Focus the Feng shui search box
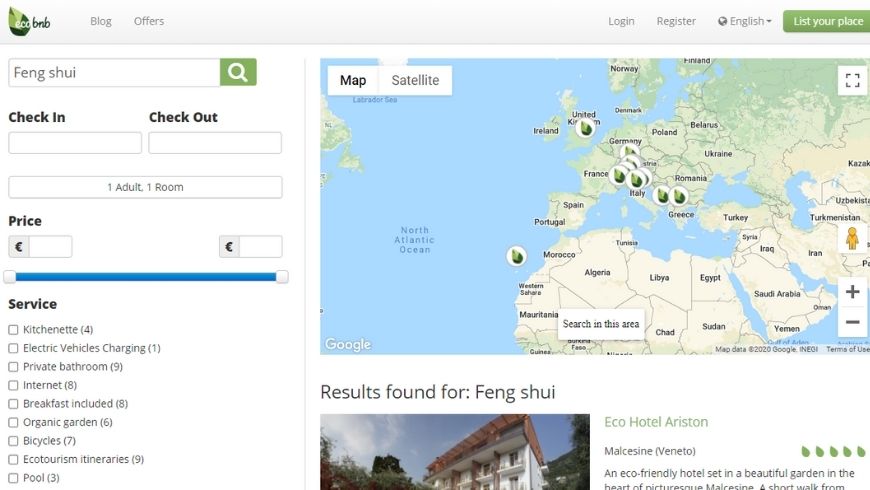 tap(114, 73)
